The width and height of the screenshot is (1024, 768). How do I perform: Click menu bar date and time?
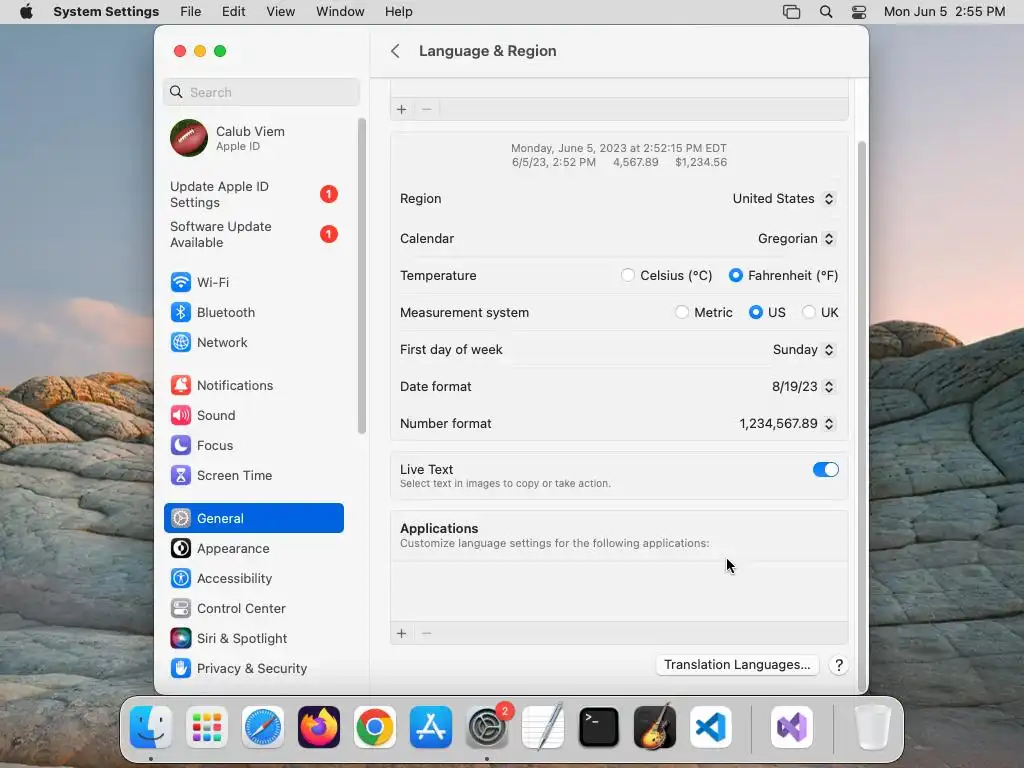tap(944, 12)
